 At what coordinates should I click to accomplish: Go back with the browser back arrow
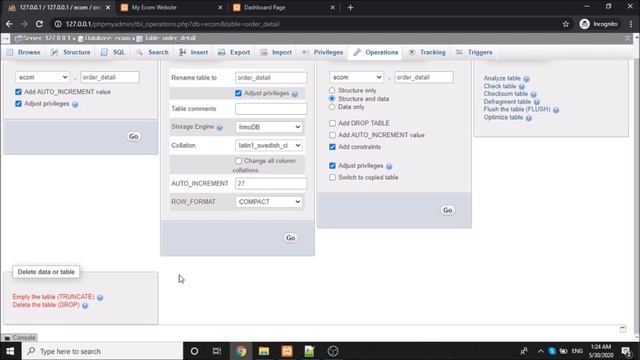pyautogui.click(x=9, y=24)
